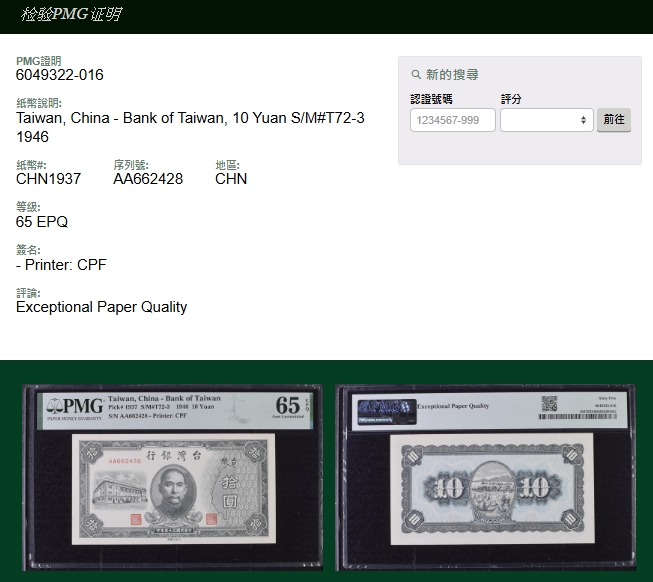Click the 前往 go button

click(613, 120)
